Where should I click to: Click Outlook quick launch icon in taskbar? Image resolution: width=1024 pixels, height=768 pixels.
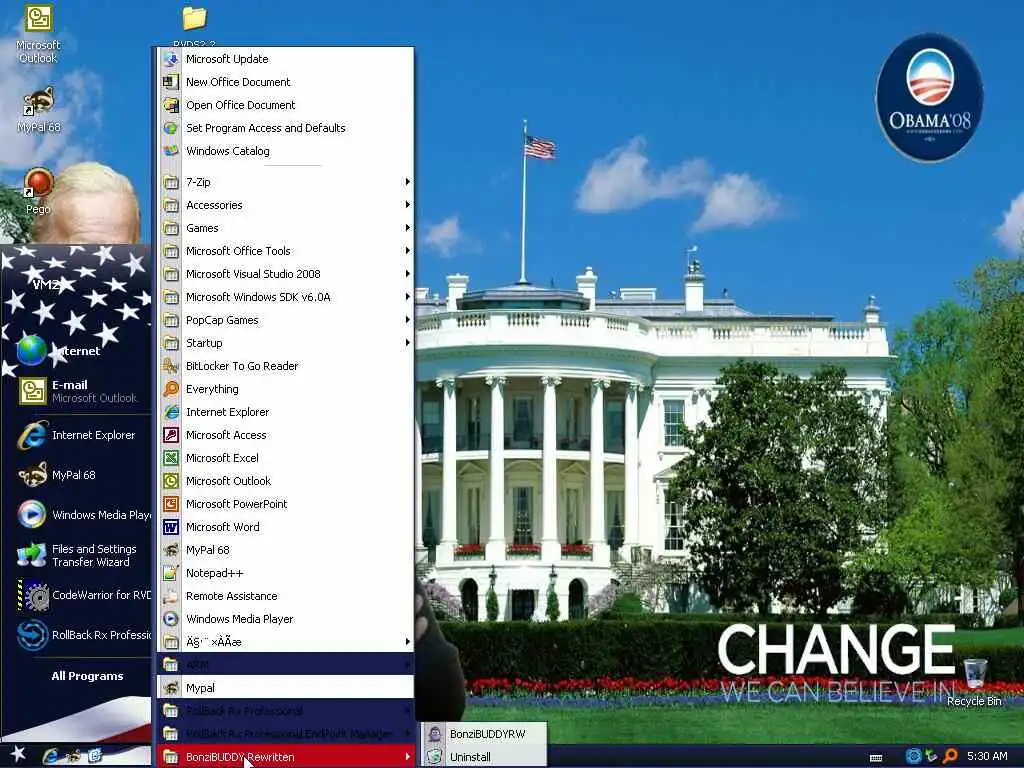(95, 756)
